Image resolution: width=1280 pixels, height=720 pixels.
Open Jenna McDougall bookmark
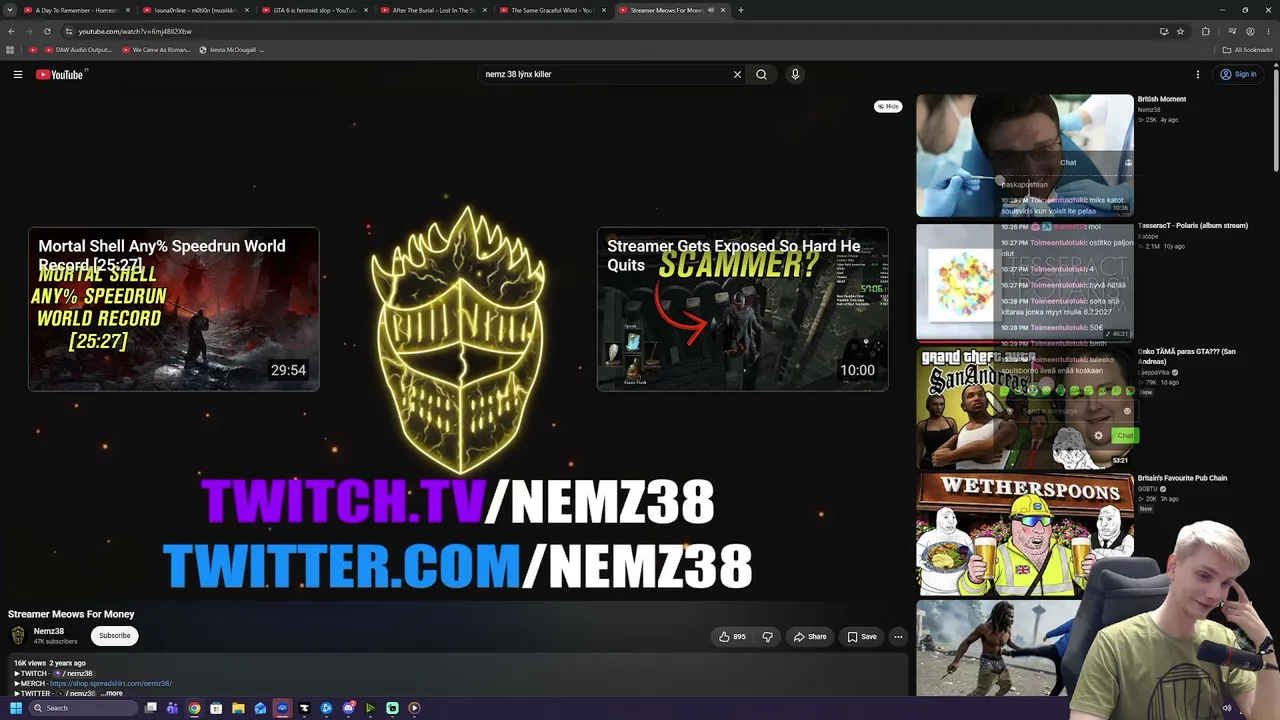232,49
